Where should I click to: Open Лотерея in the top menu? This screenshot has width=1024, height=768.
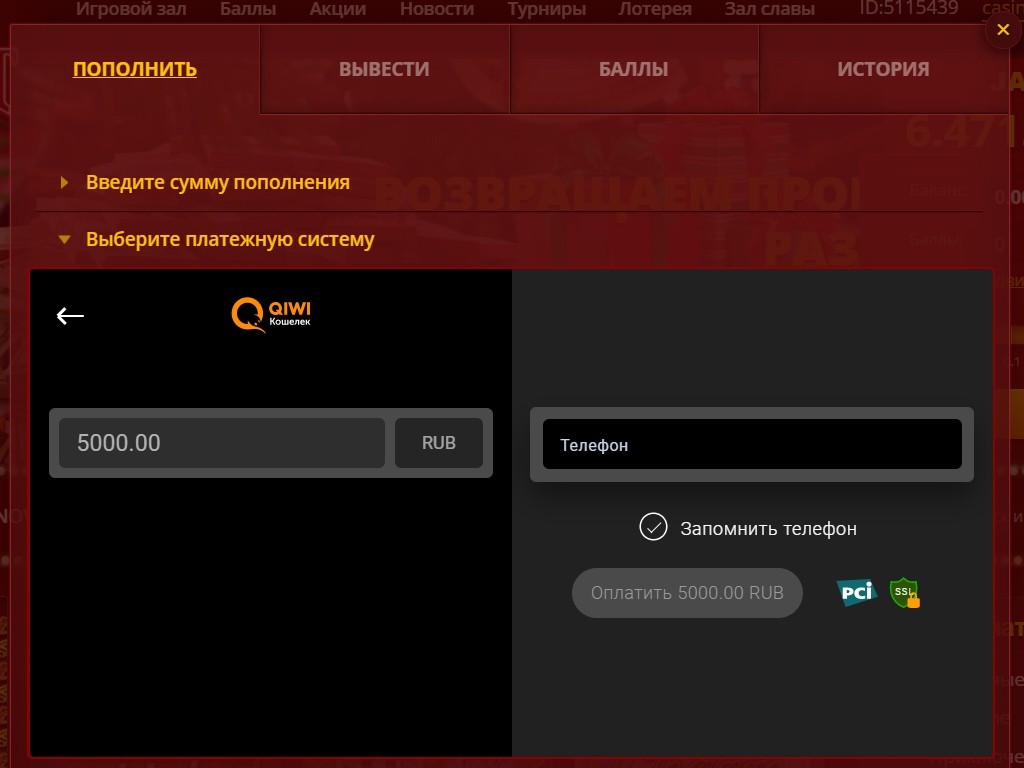coord(655,9)
